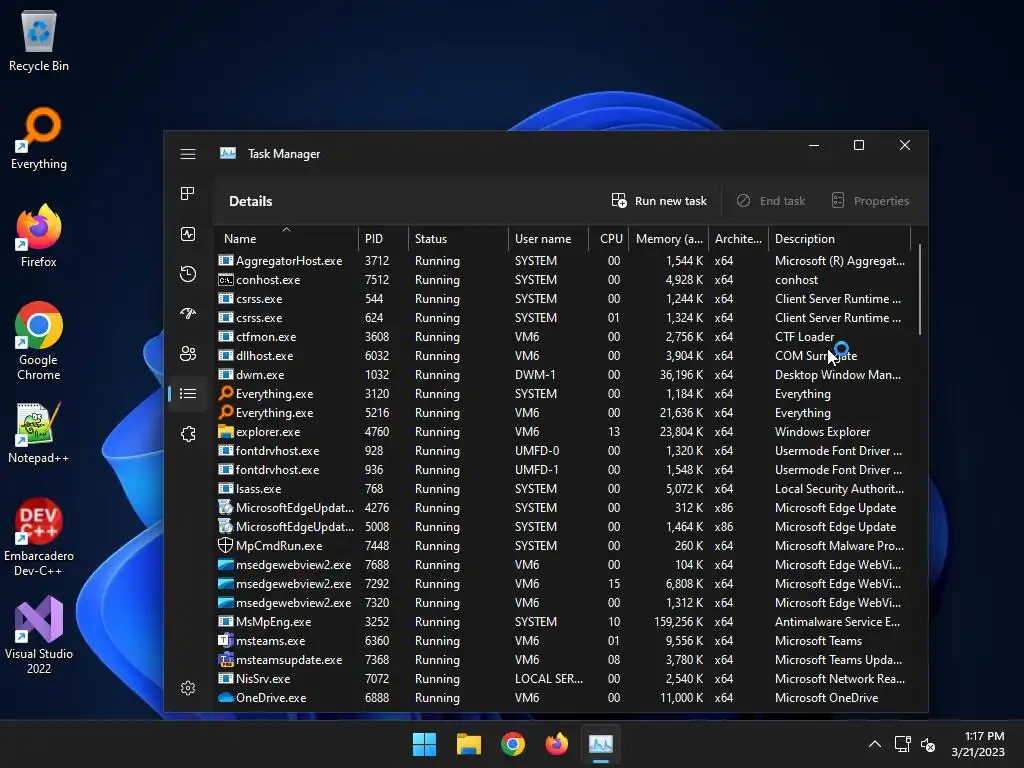
Task: Open the Windows Start menu
Action: click(424, 744)
